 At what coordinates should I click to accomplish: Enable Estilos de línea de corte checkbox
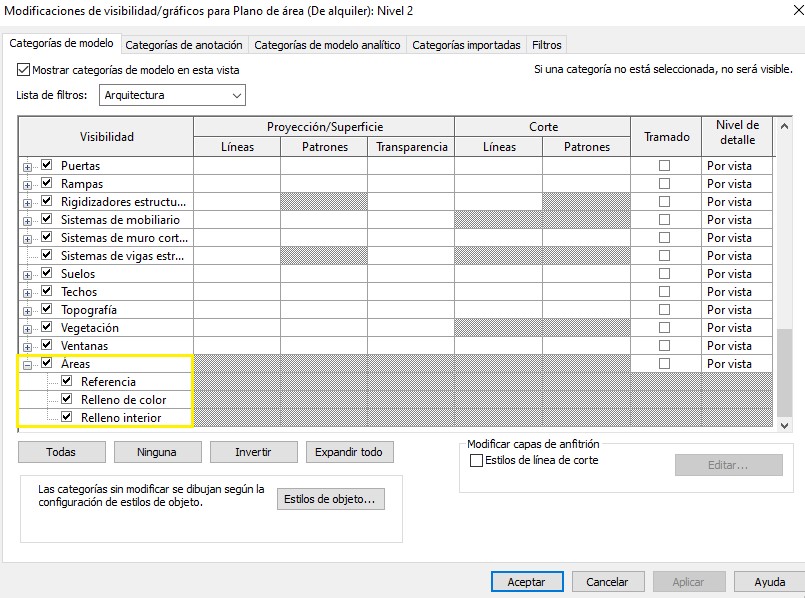pyautogui.click(x=477, y=460)
